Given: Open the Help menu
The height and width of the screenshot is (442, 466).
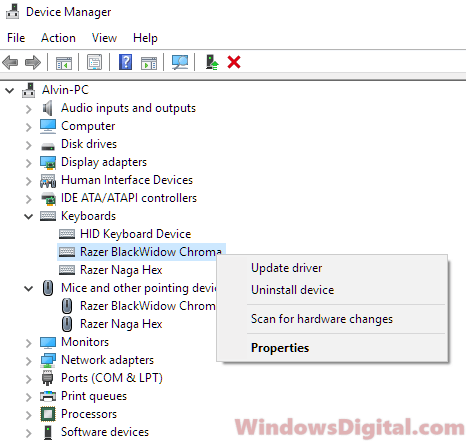Looking at the screenshot, I should (x=145, y=38).
